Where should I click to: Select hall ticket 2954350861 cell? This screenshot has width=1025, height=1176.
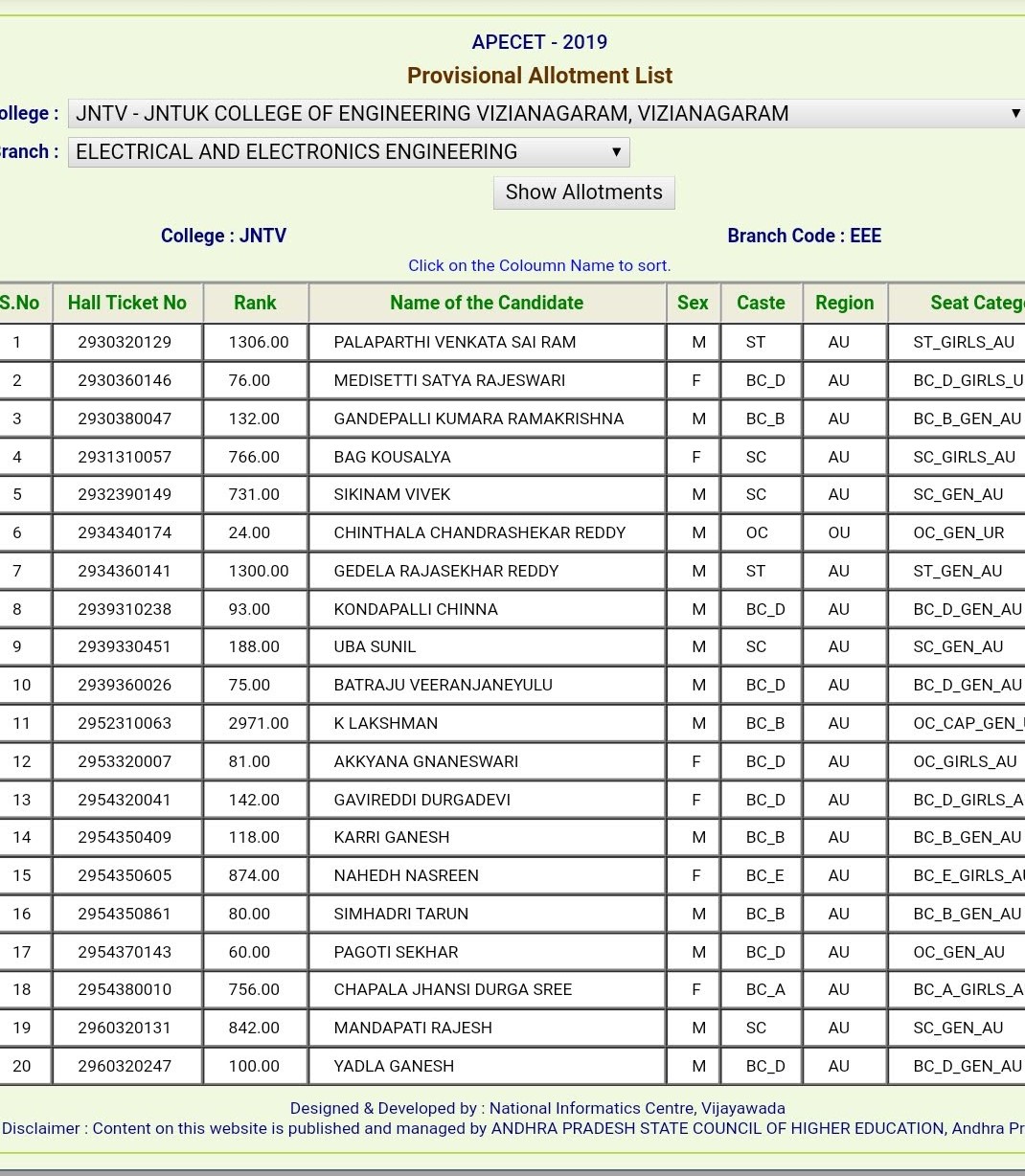pyautogui.click(x=127, y=914)
